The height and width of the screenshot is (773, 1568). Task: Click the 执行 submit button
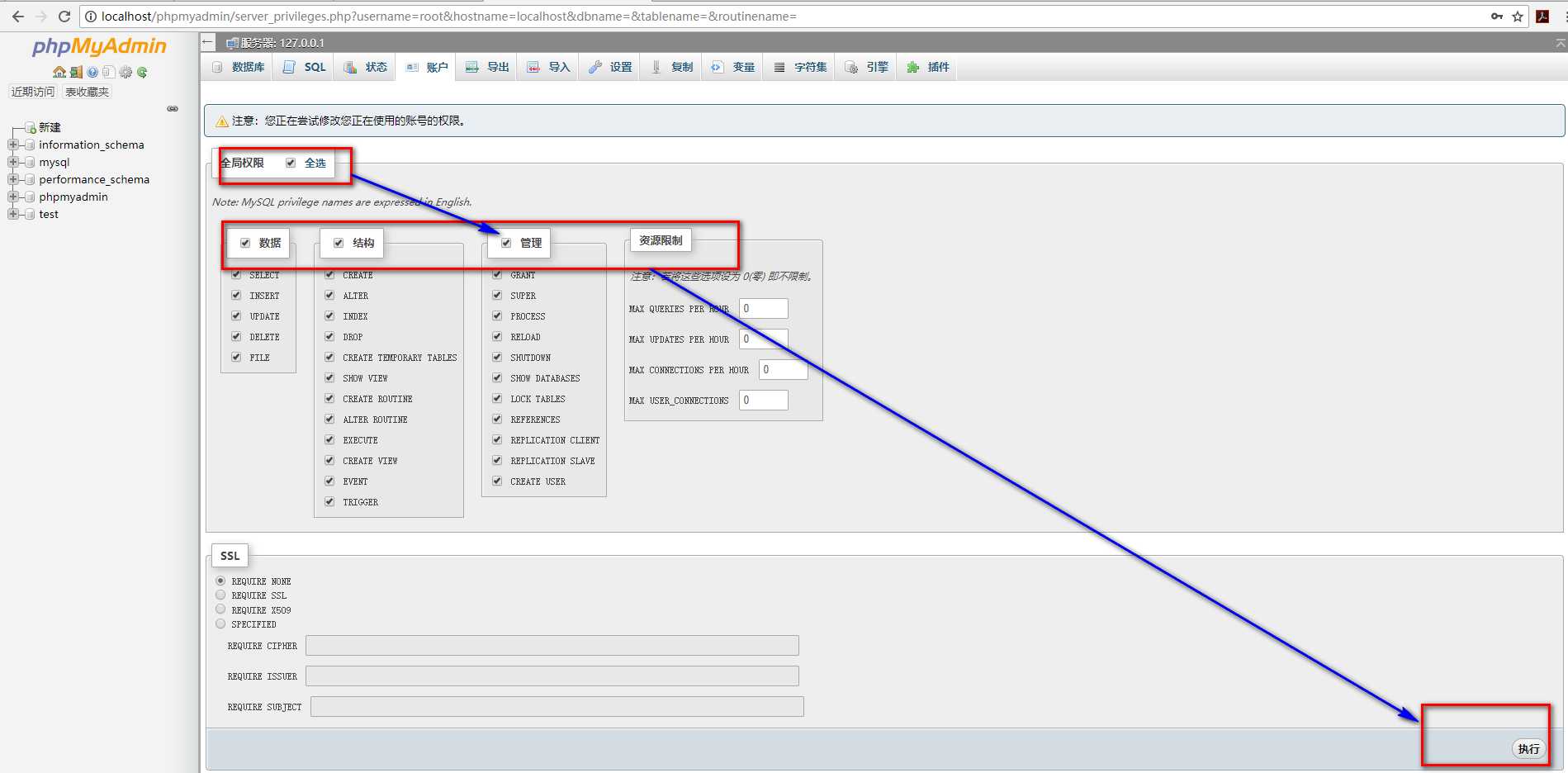(x=1528, y=749)
